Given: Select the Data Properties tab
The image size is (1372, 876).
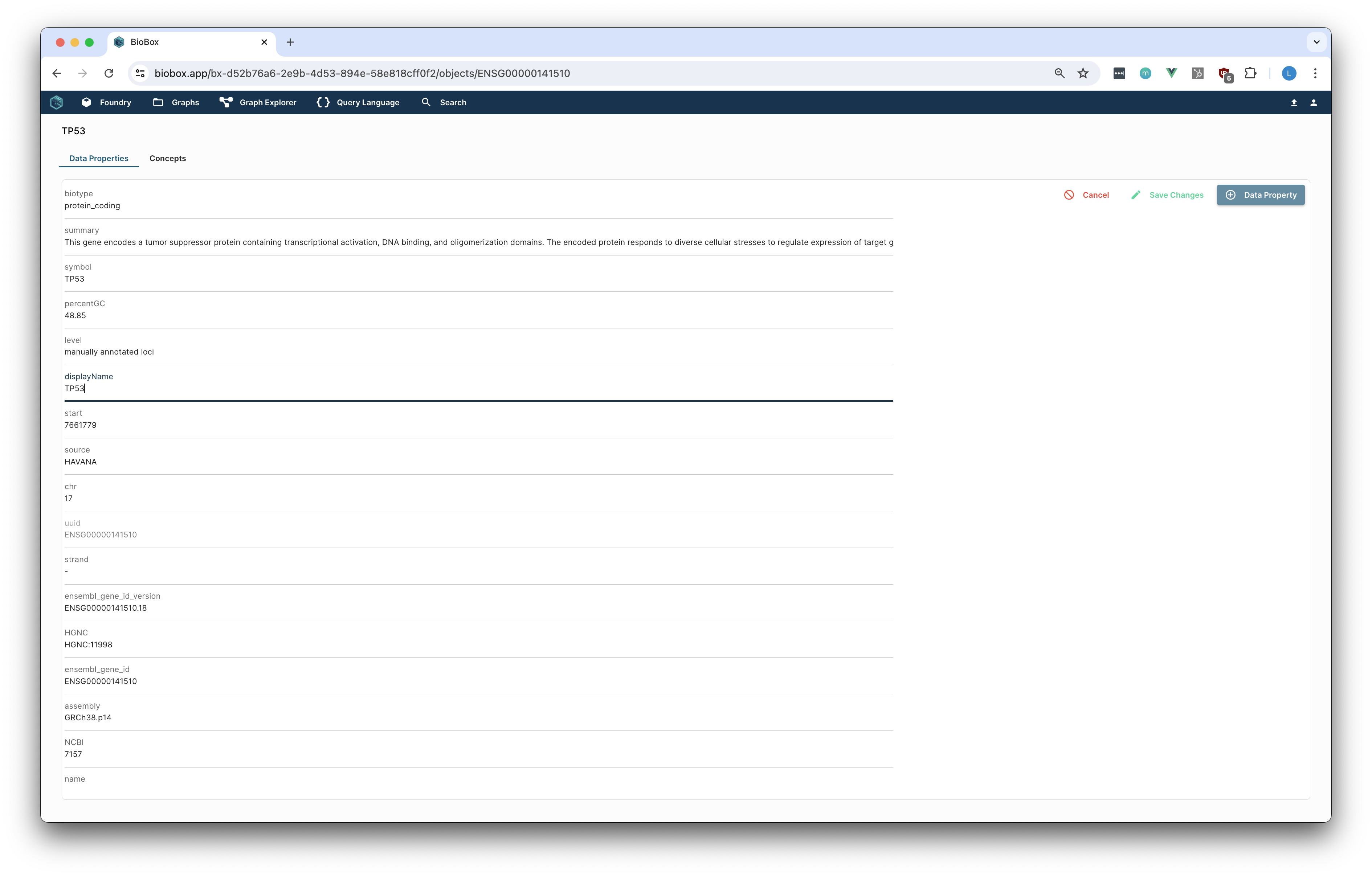Looking at the screenshot, I should click(x=99, y=158).
